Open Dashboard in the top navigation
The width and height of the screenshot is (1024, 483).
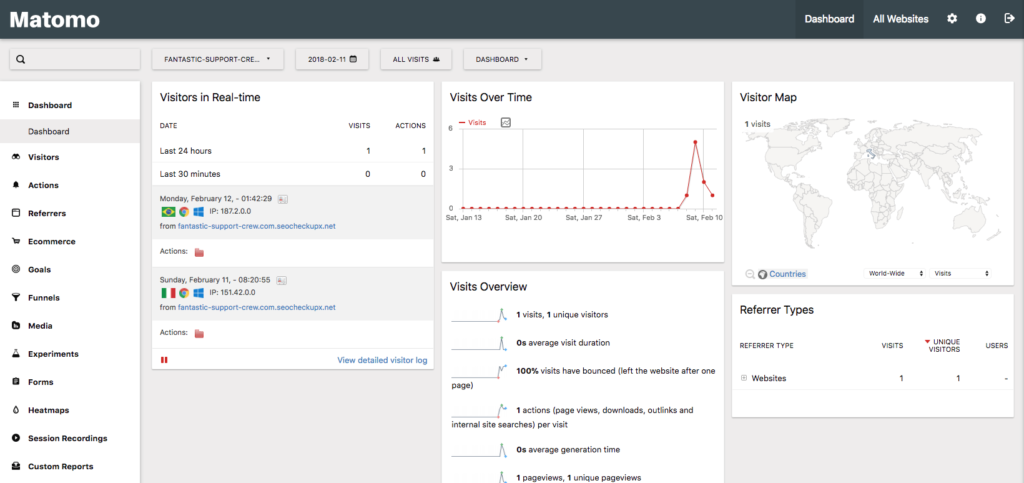(829, 19)
